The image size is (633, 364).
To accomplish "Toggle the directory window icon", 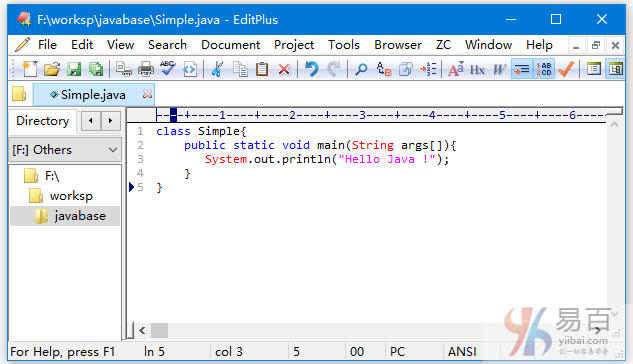I will (x=616, y=69).
